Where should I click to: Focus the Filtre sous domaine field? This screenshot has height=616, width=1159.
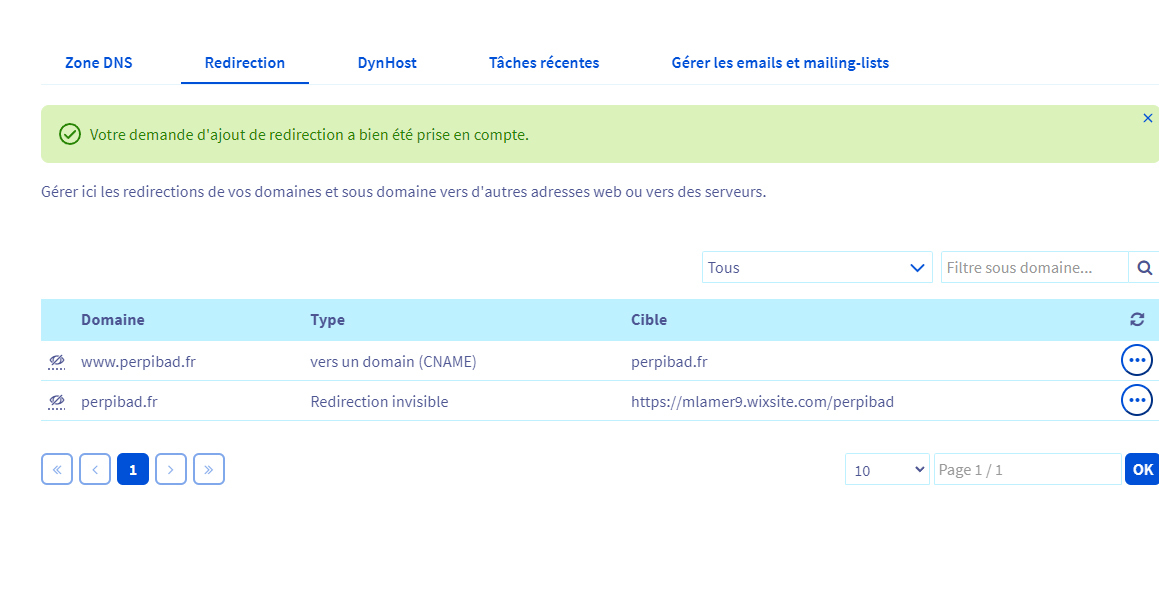(x=1034, y=268)
